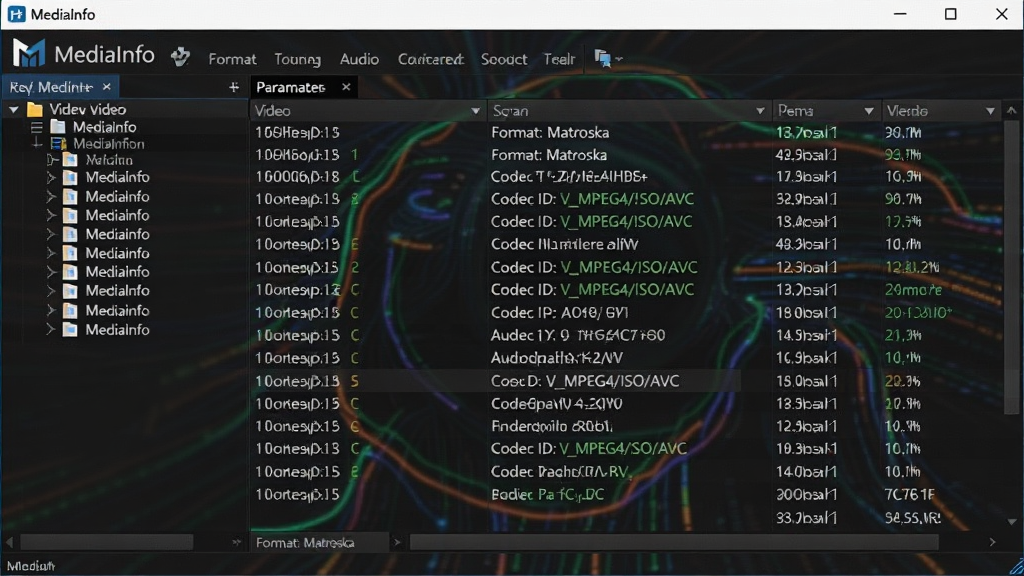This screenshot has height=576, width=1024.
Task: Click the down arrow of vertical scrollbar
Action: tap(1012, 521)
